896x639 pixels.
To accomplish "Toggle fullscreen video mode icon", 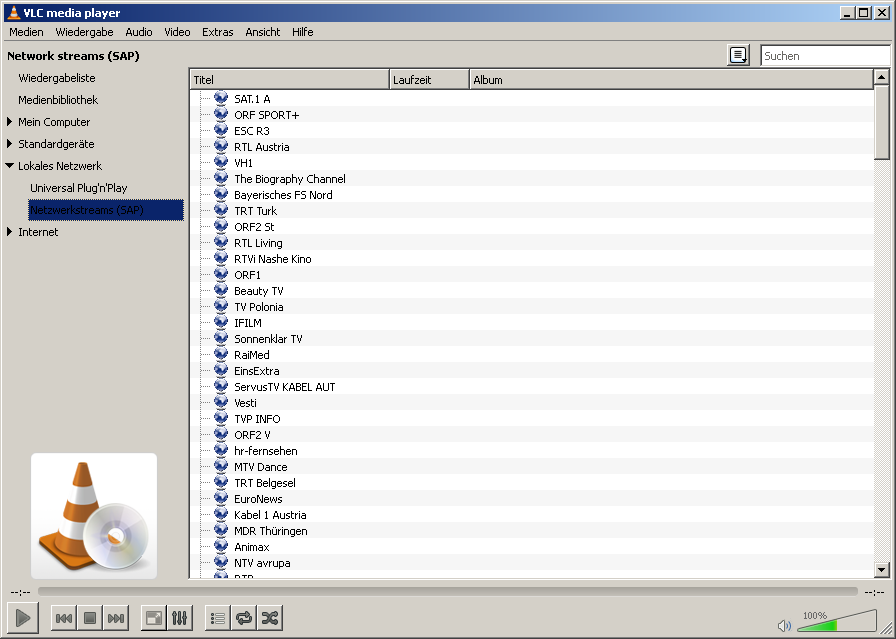I will pyautogui.click(x=153, y=618).
